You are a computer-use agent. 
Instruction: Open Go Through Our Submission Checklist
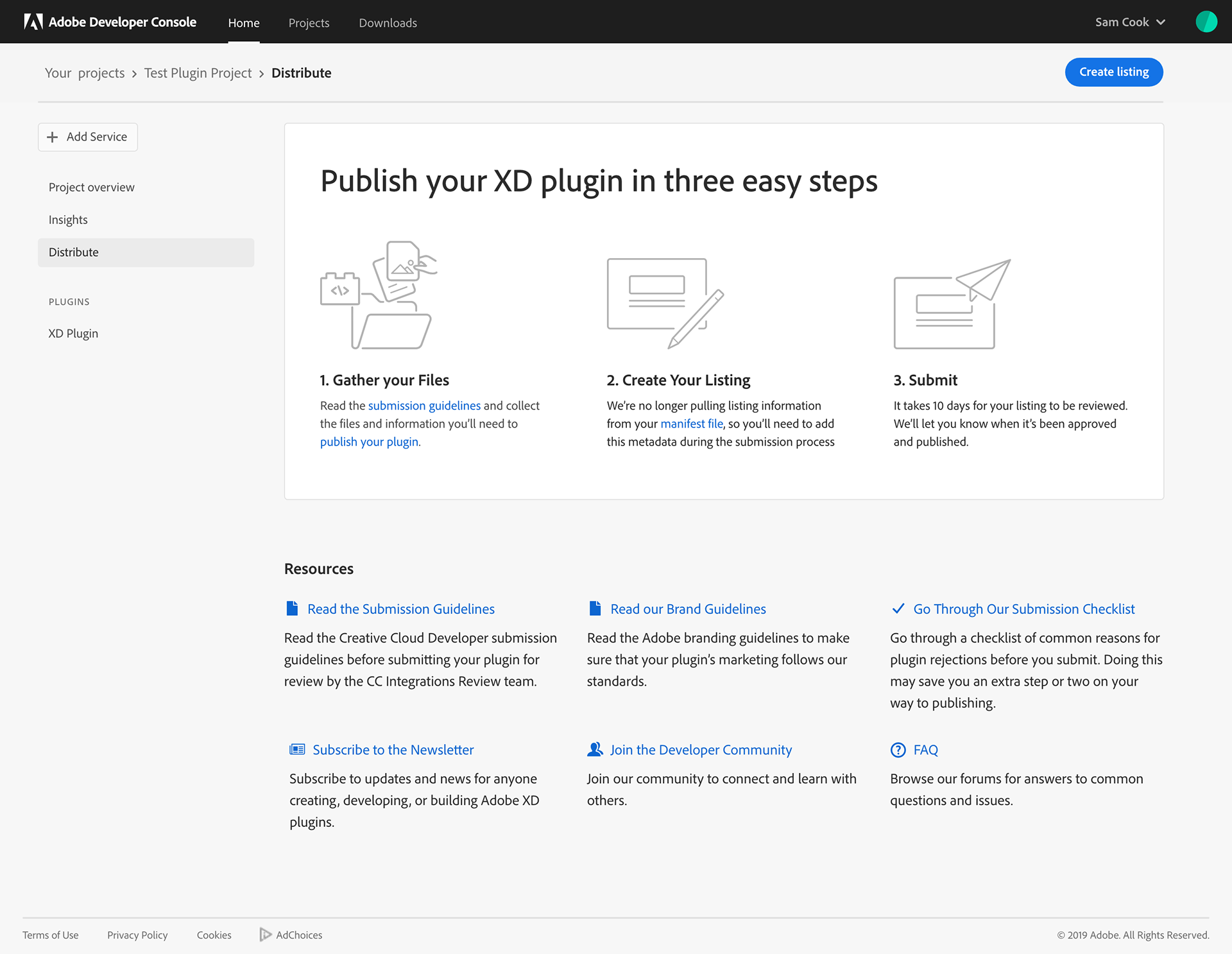tap(1024, 609)
